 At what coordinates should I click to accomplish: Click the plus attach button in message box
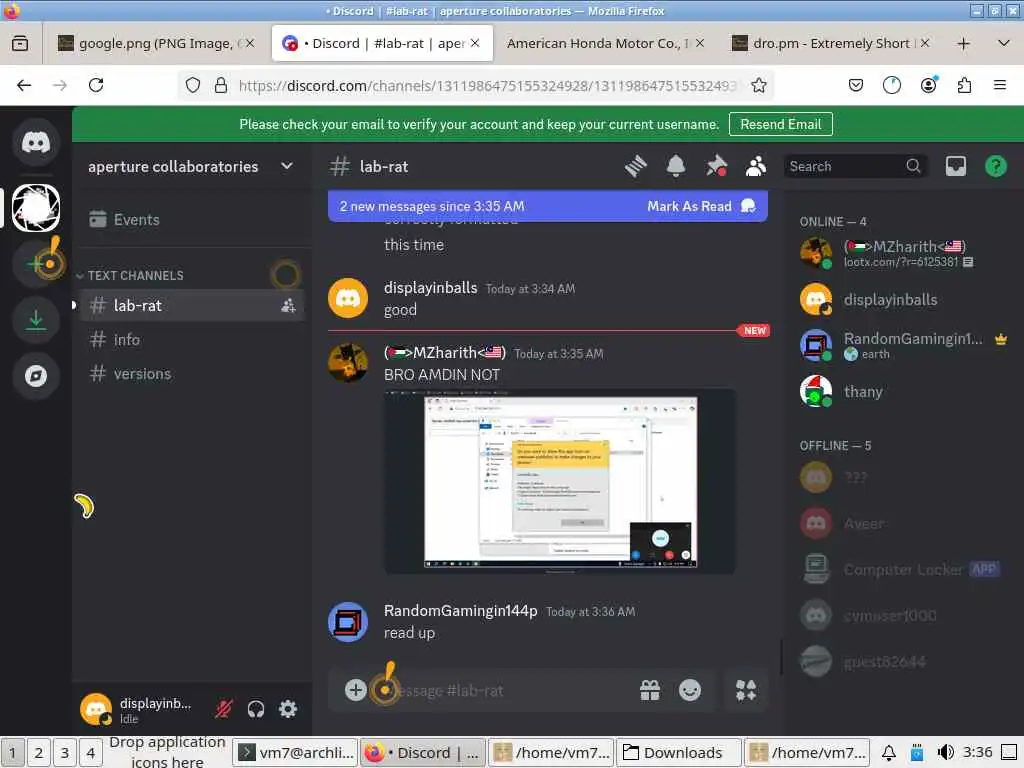point(355,690)
